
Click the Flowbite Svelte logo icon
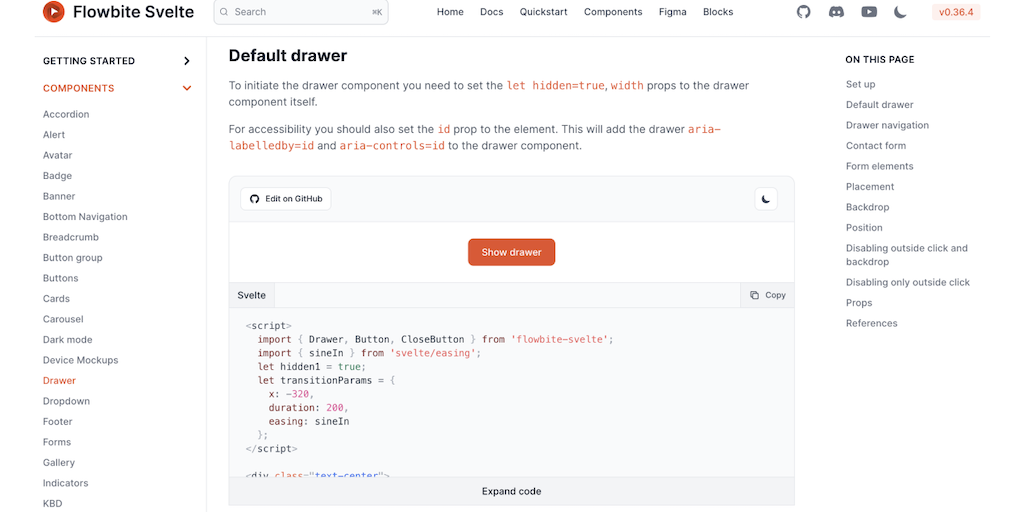tap(54, 12)
